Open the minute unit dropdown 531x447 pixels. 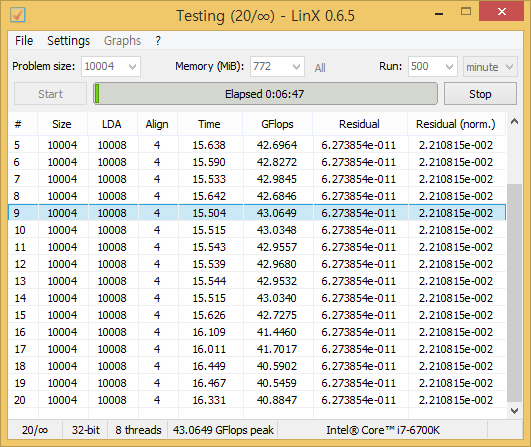[490, 67]
